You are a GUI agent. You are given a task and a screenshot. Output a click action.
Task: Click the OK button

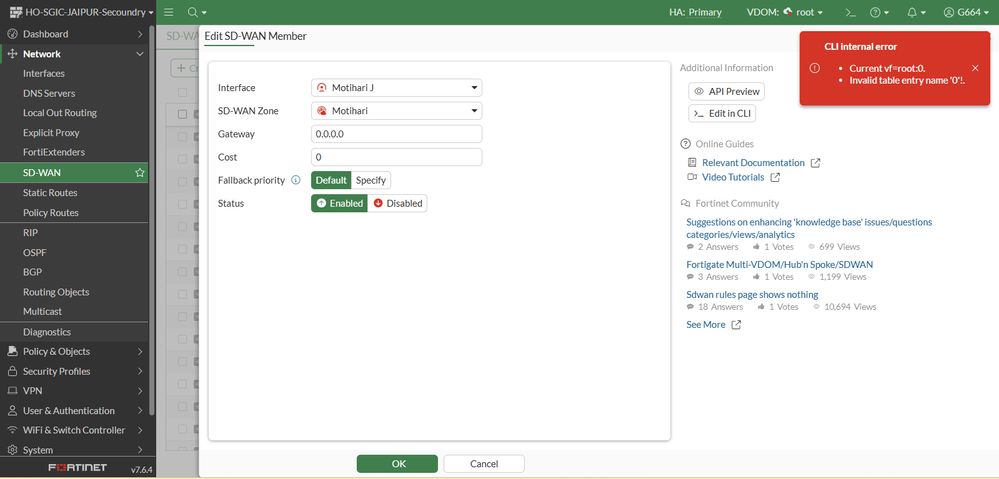[397, 464]
